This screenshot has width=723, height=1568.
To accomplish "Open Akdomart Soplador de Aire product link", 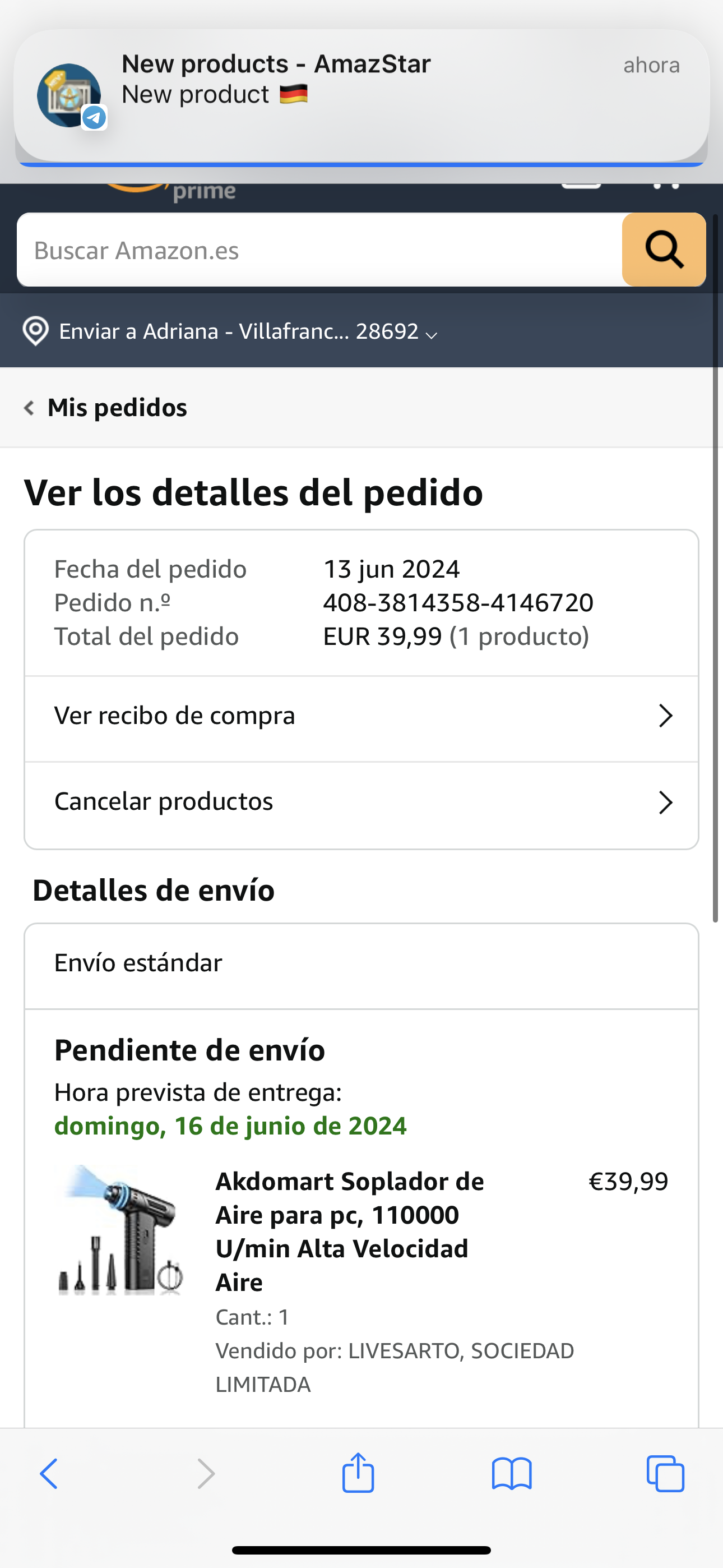I will (350, 1230).
